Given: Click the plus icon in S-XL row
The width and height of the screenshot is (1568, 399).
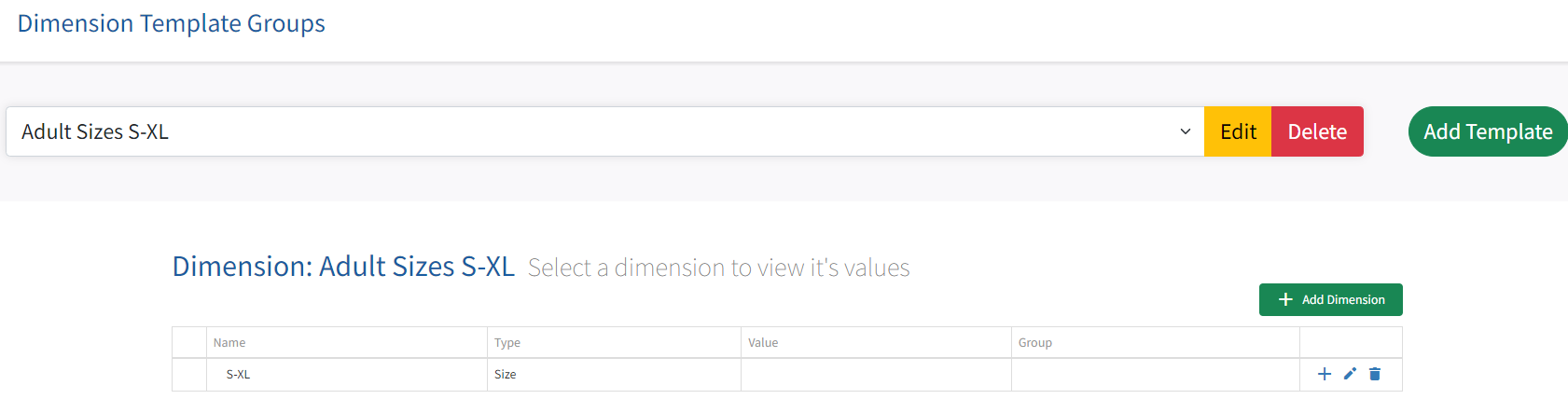Looking at the screenshot, I should pos(1324,374).
